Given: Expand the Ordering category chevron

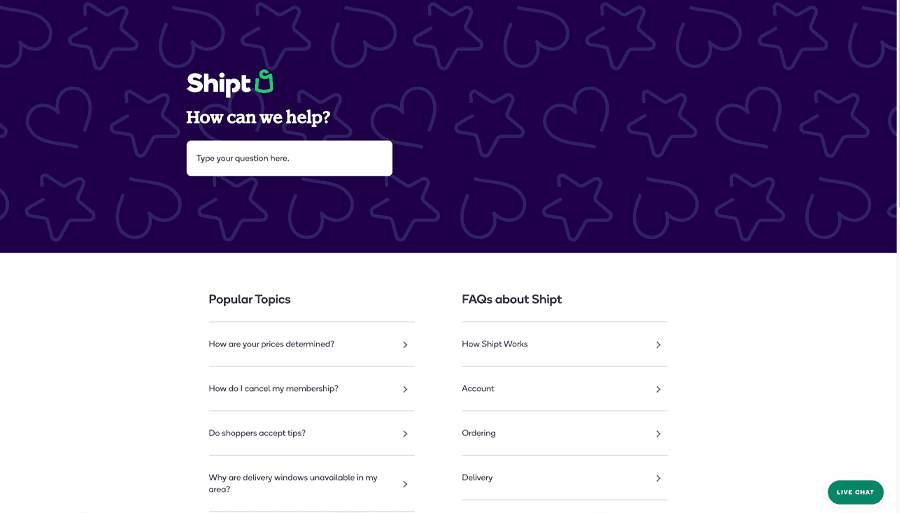Looking at the screenshot, I should 658,434.
